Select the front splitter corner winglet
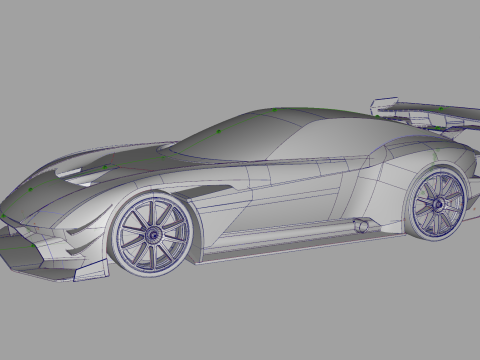 tap(91, 270)
